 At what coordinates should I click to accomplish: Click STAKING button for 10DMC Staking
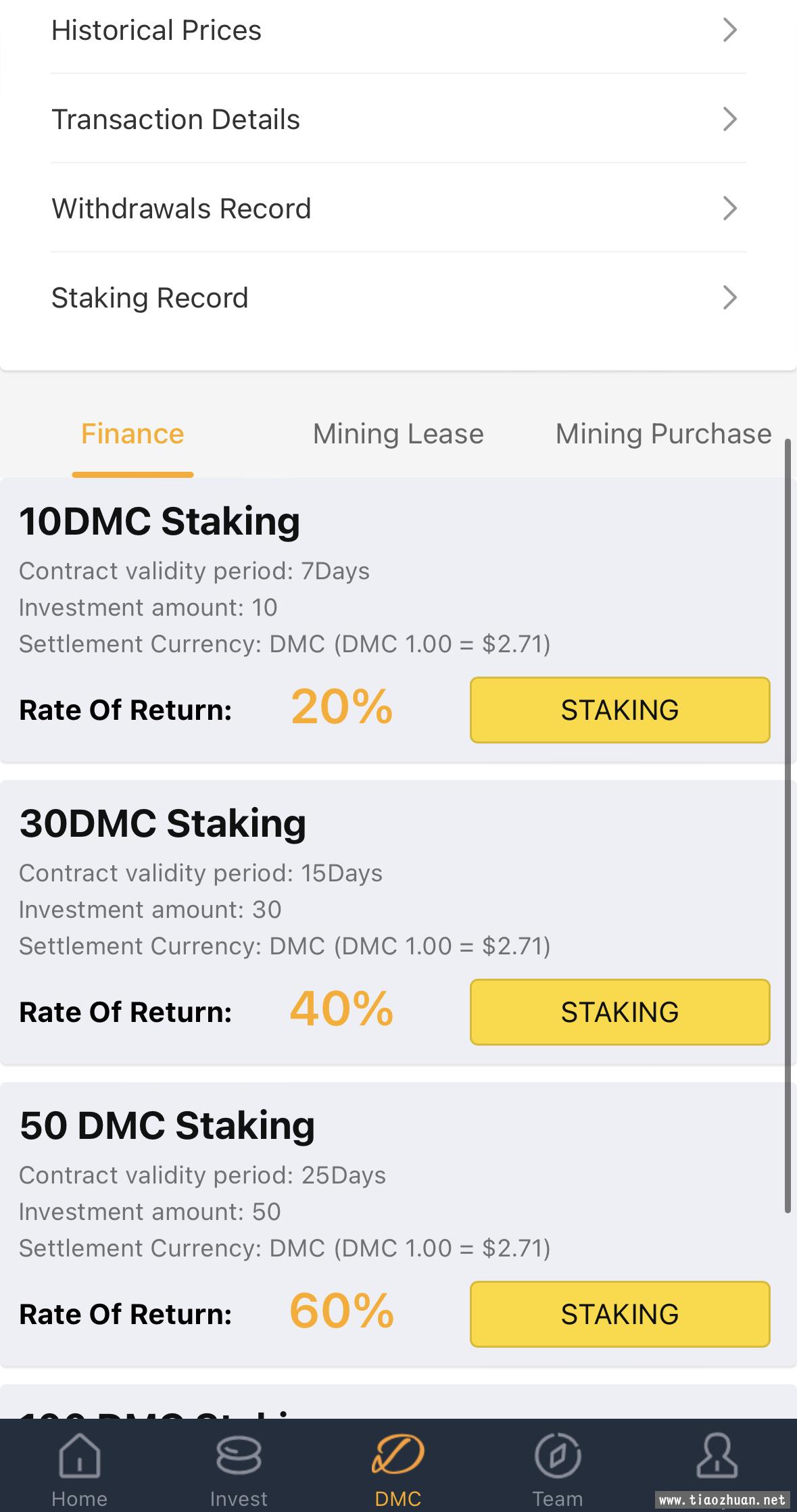coord(620,710)
